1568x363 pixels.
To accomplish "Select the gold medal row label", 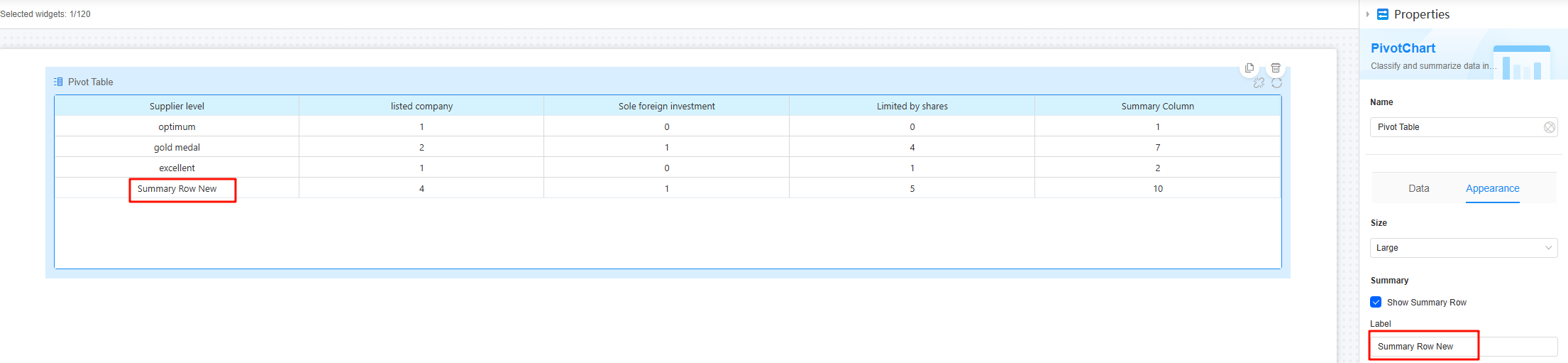I will [x=177, y=147].
